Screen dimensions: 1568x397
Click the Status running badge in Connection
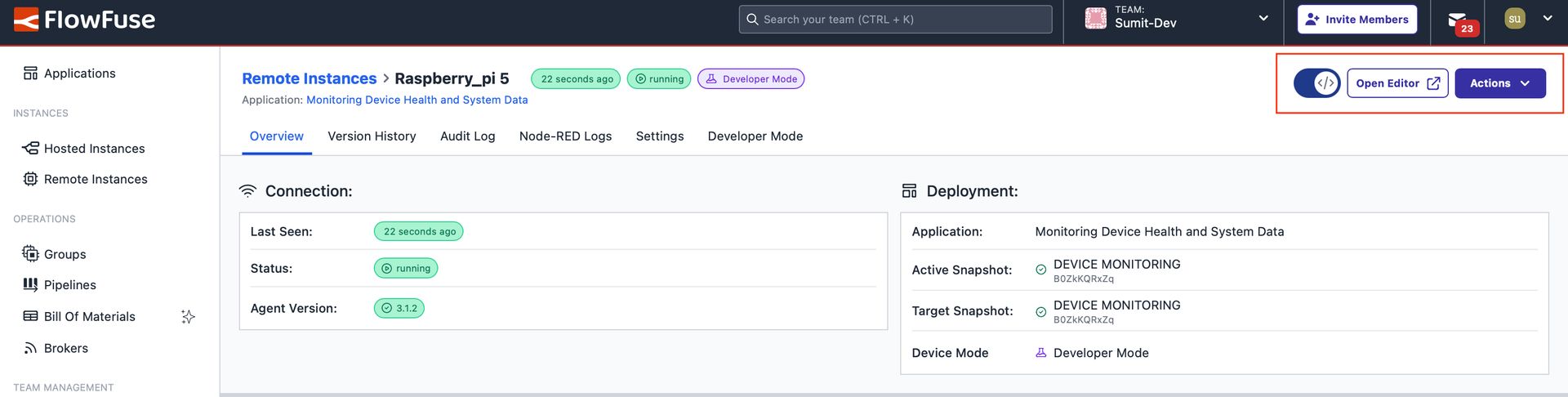(x=406, y=268)
